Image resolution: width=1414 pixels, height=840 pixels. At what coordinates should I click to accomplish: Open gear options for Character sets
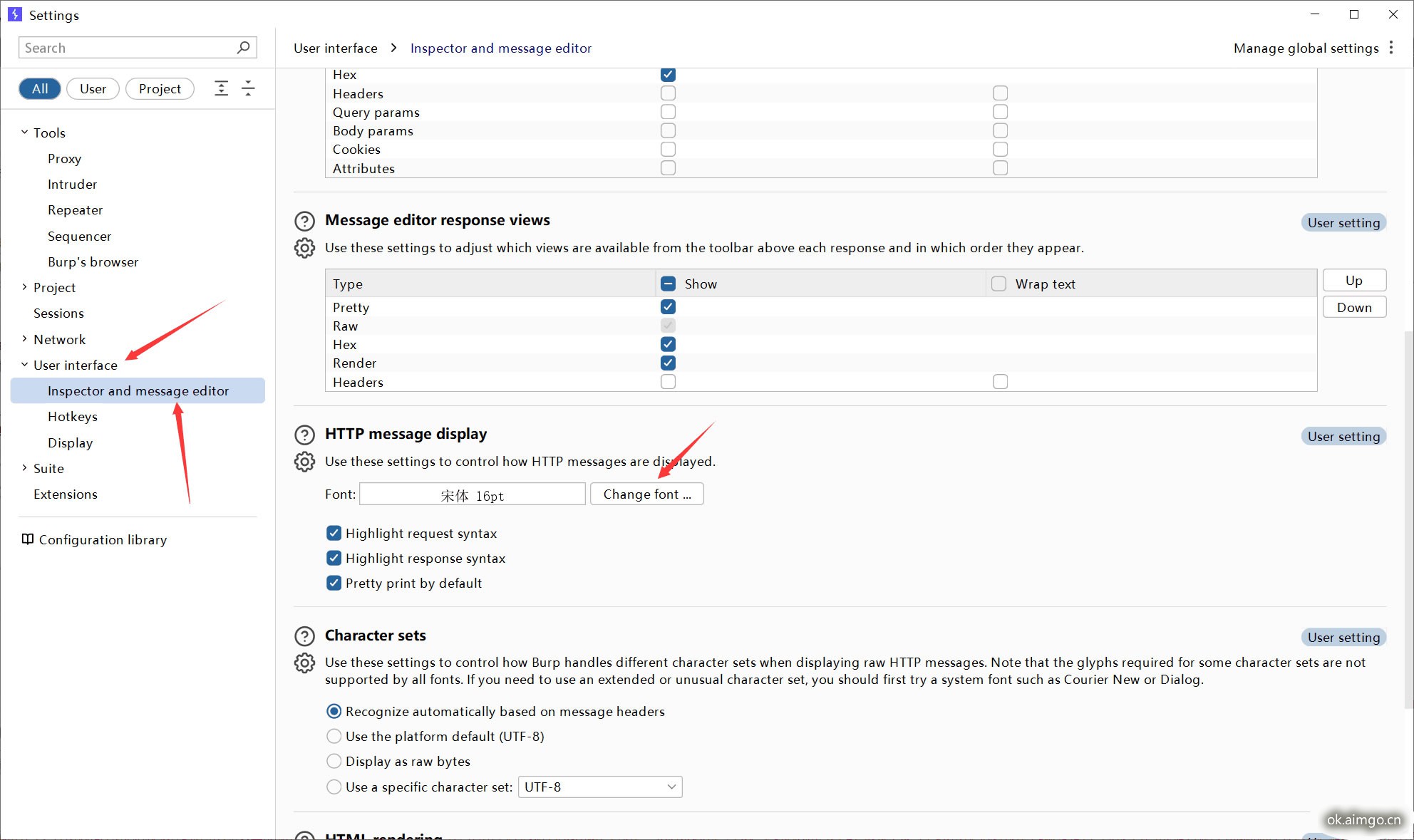(x=304, y=663)
